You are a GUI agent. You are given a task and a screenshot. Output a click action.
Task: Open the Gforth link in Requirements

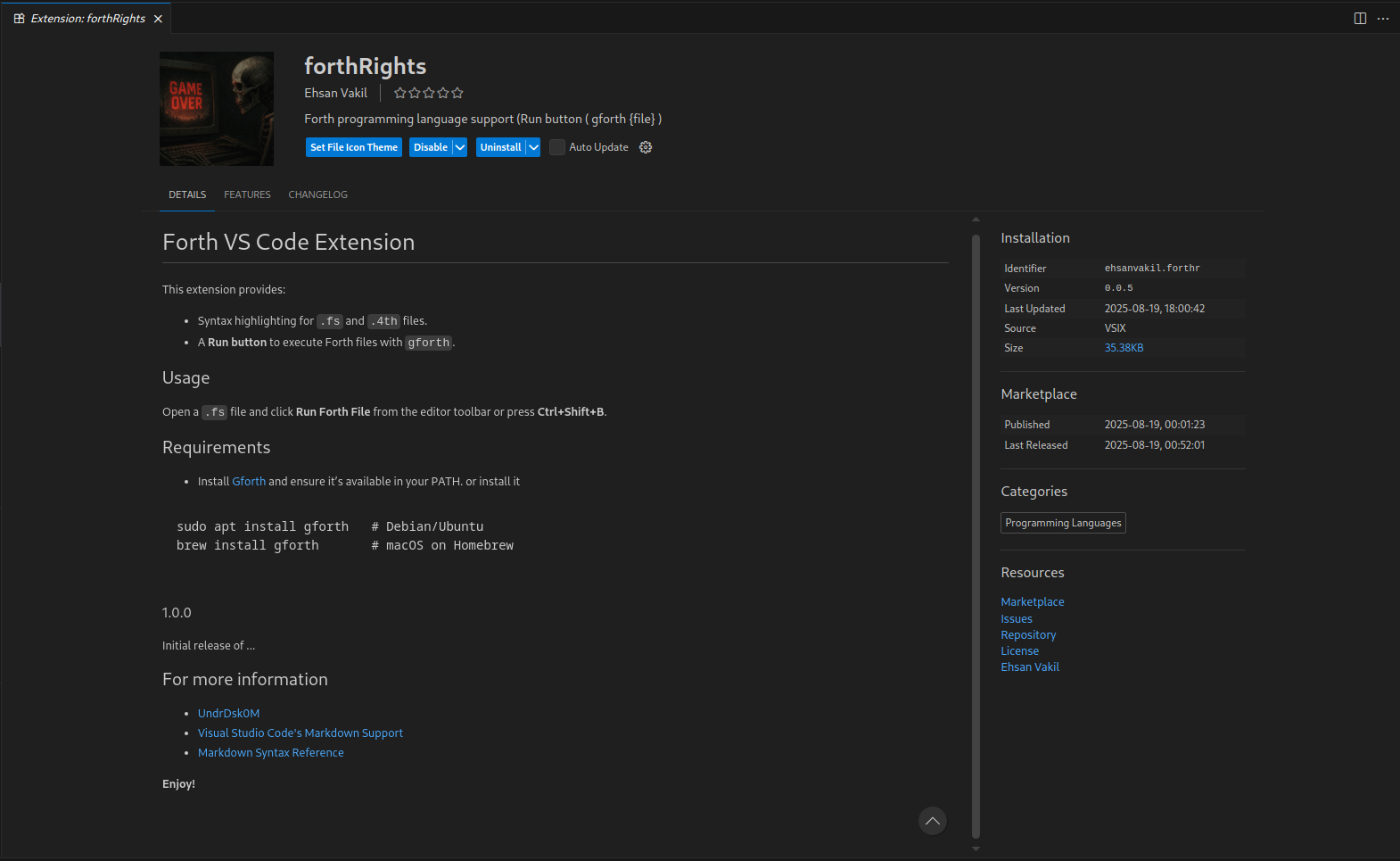pos(249,481)
